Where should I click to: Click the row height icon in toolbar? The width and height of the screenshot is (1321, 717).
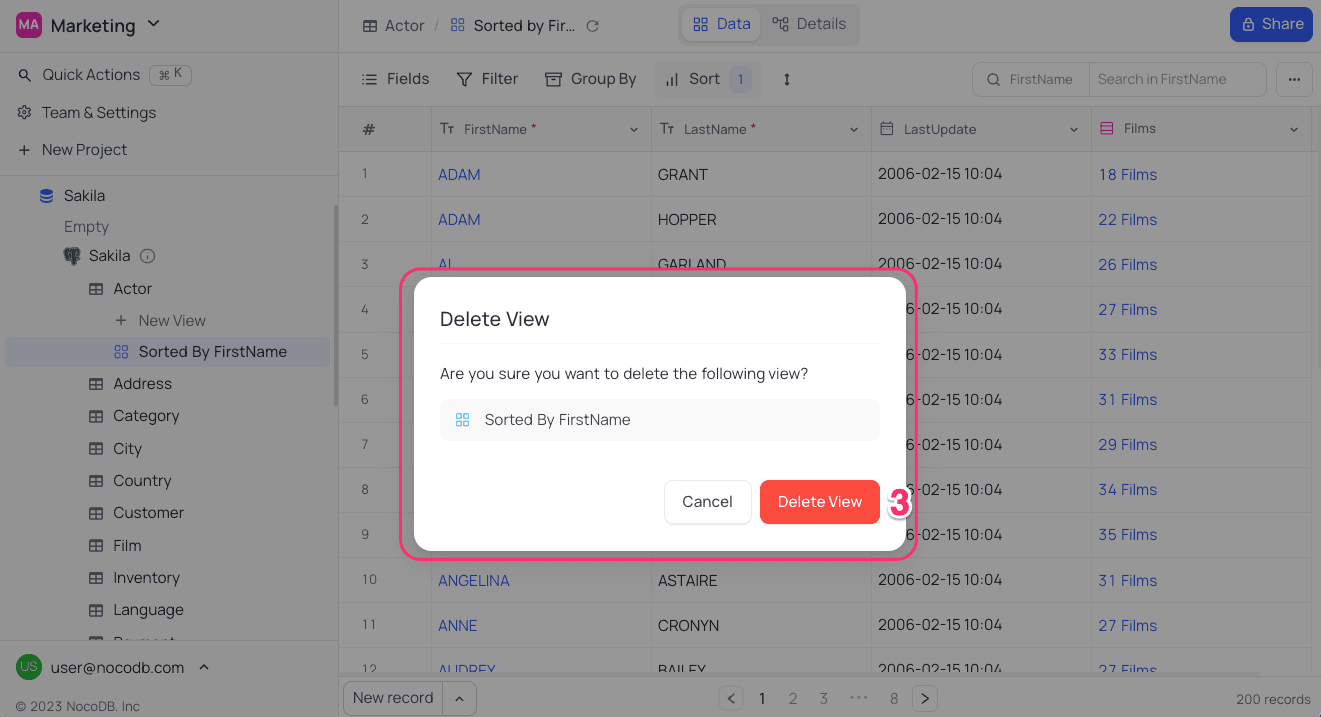[x=786, y=79]
